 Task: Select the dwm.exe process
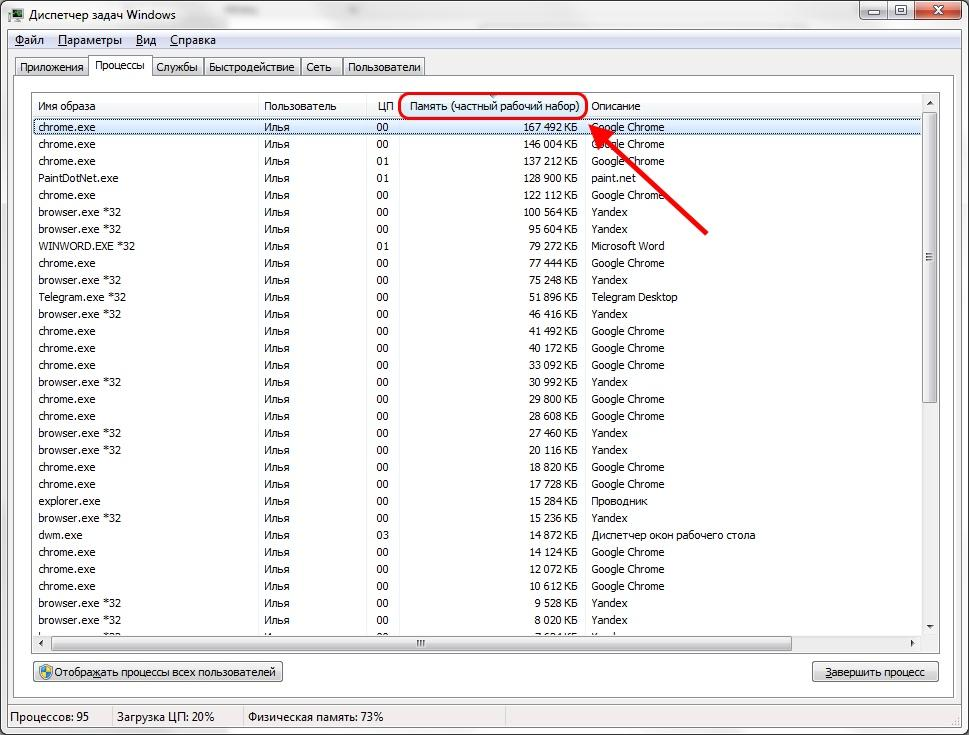tap(476, 535)
